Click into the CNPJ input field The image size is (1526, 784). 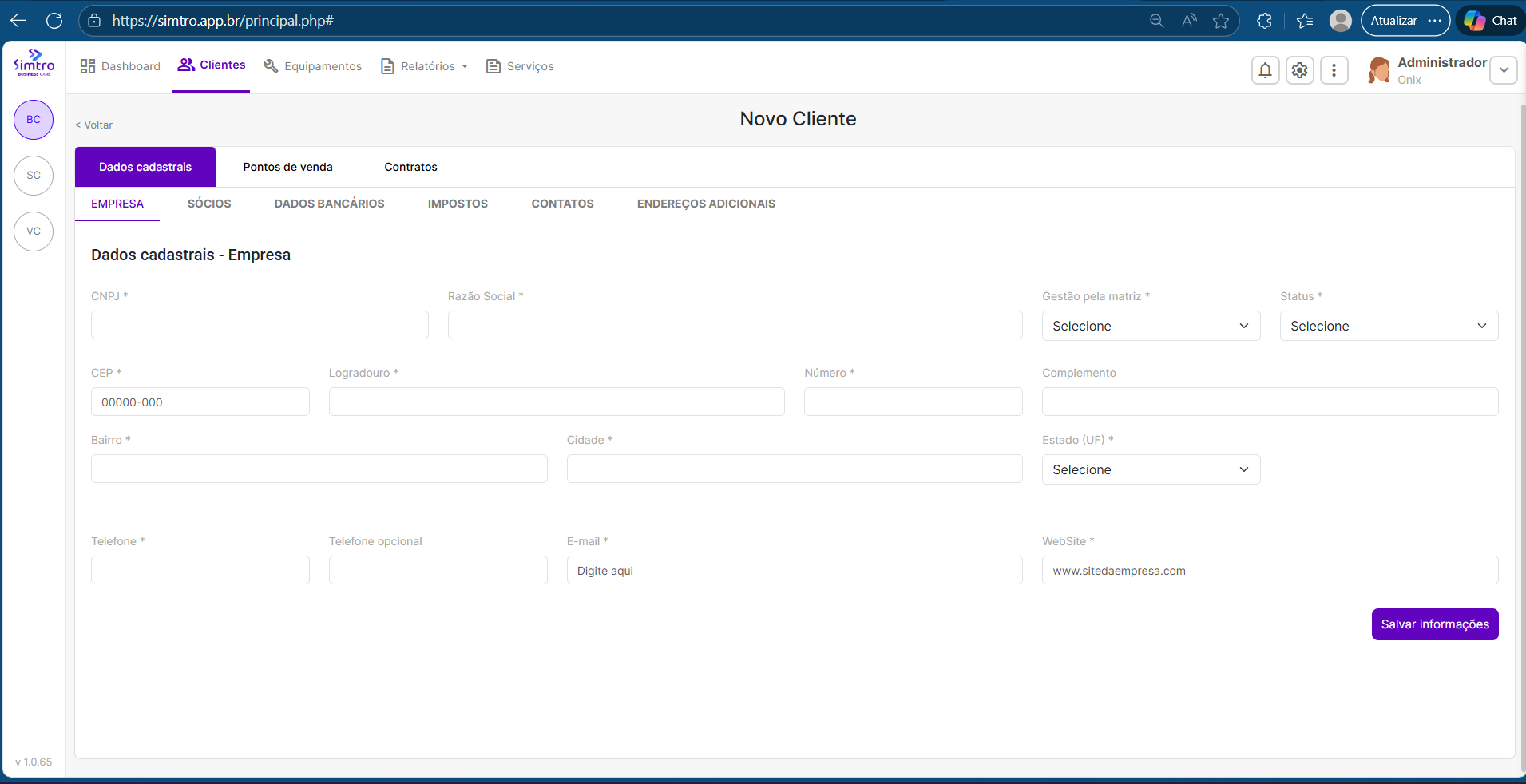click(260, 325)
